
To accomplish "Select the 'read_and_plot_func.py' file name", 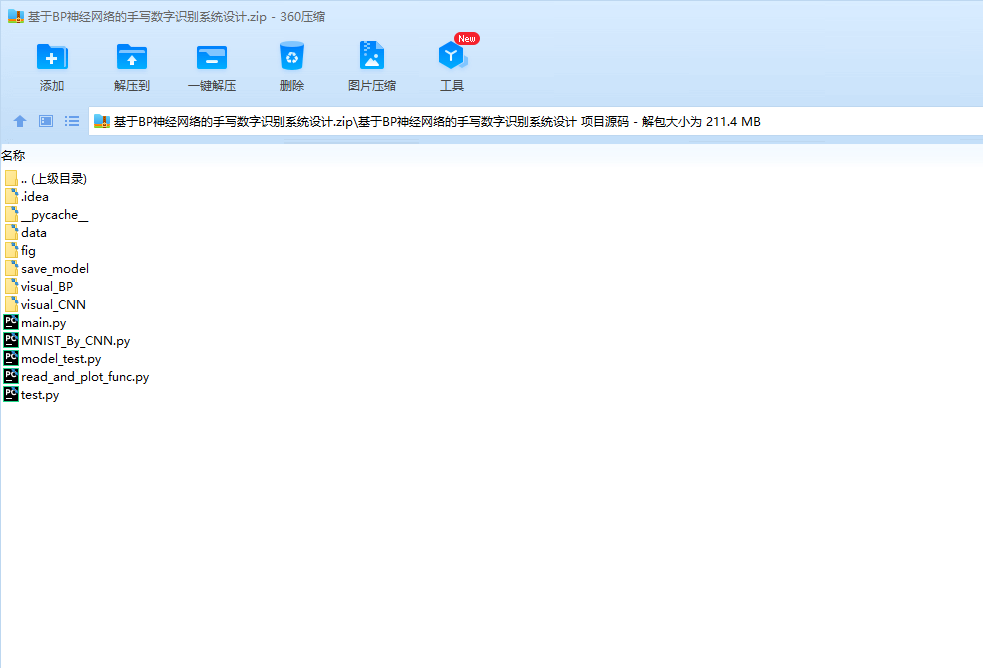I will [x=85, y=377].
